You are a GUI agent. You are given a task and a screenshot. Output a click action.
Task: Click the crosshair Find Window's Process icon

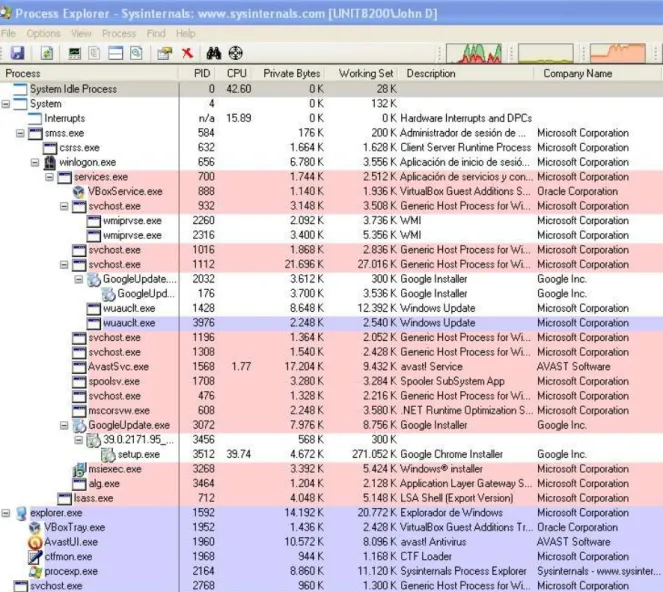tap(236, 53)
